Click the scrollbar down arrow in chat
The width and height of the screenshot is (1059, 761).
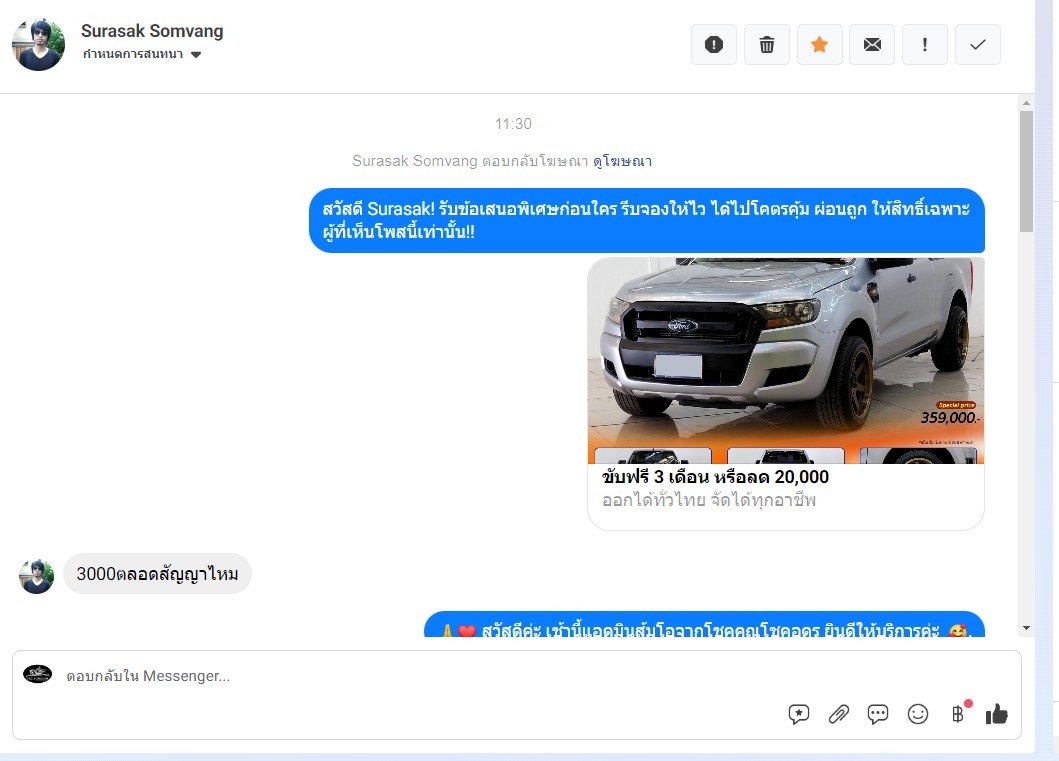[x=1026, y=628]
